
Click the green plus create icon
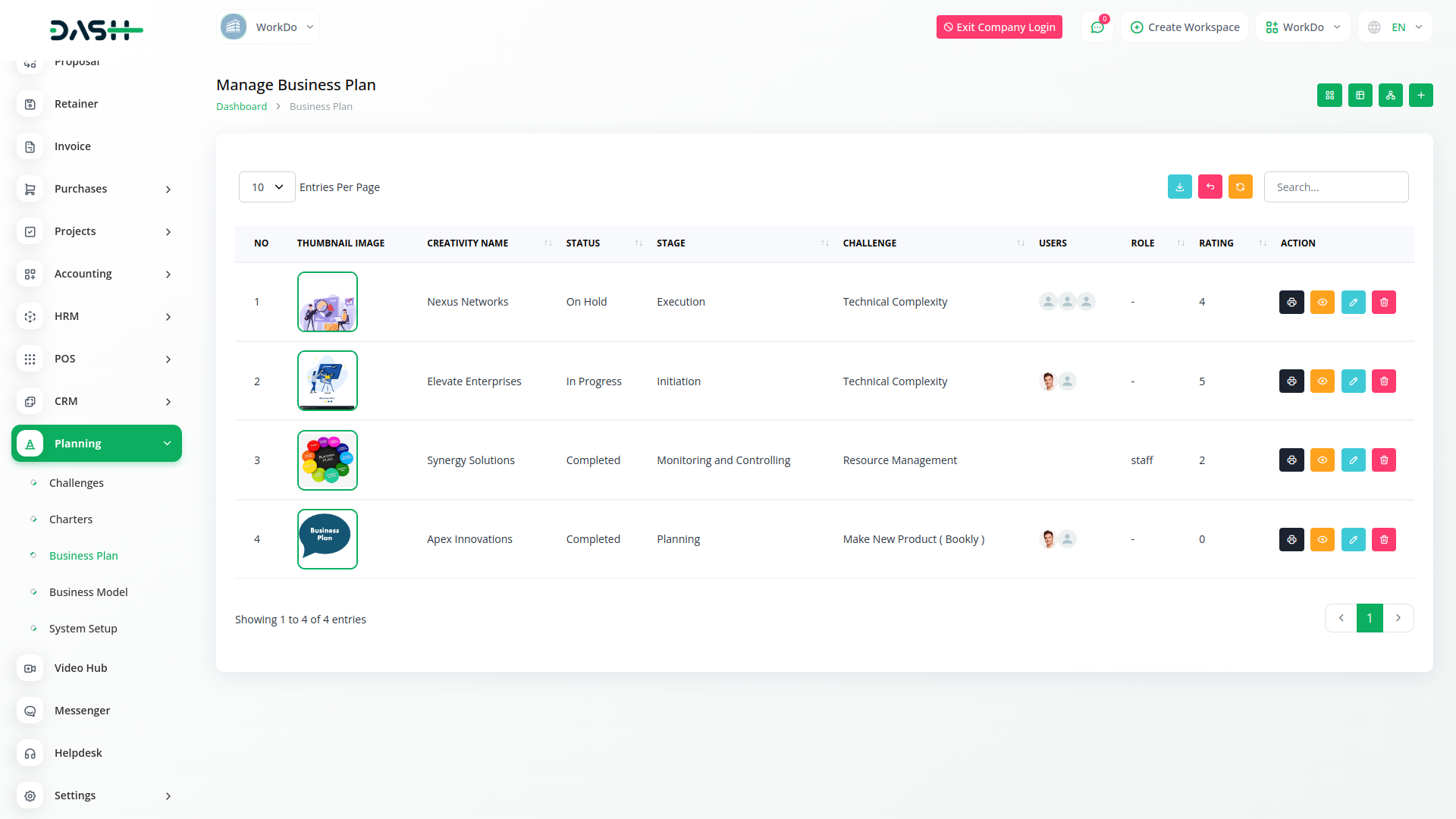click(x=1420, y=96)
